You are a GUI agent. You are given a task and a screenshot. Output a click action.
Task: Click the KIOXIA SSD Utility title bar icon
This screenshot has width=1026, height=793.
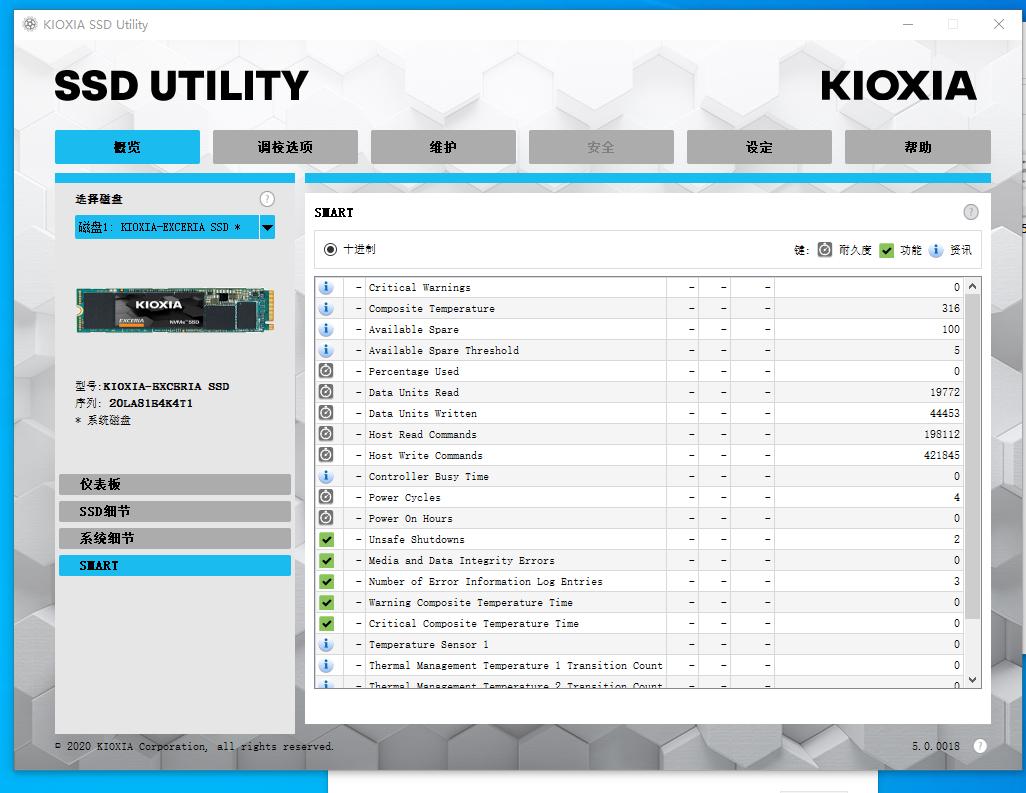click(x=30, y=24)
